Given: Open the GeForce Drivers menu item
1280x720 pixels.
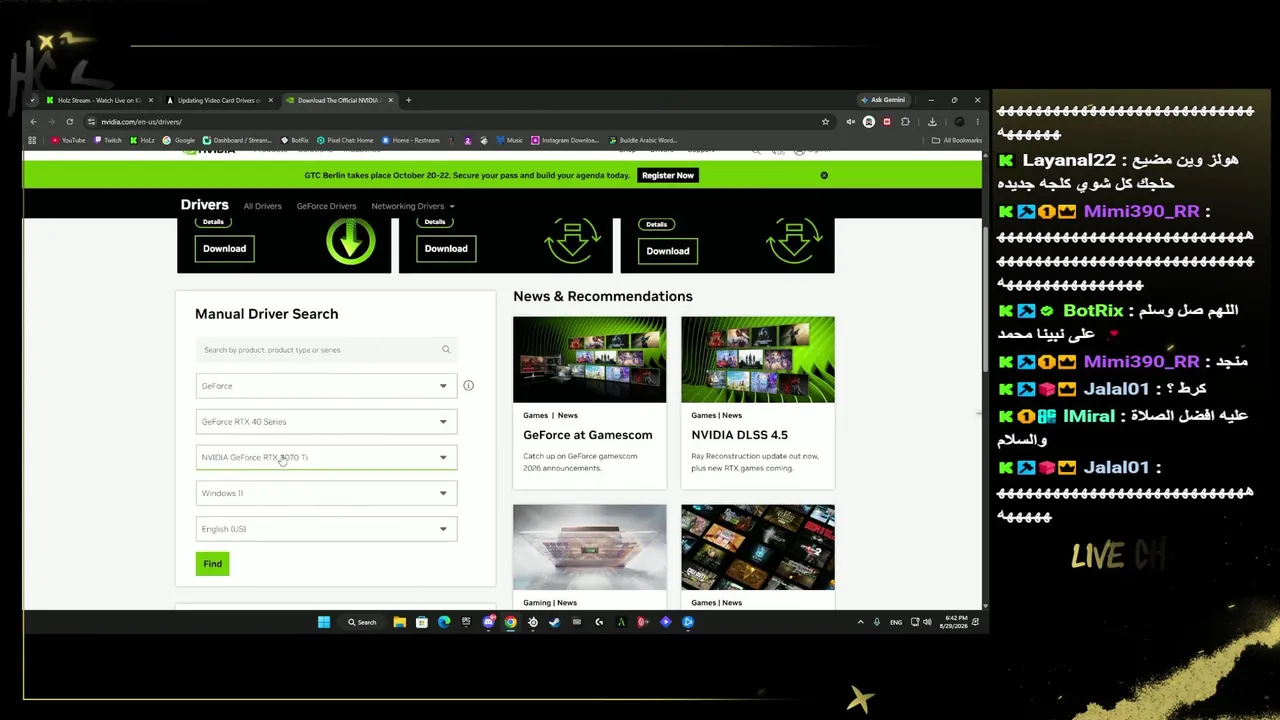Looking at the screenshot, I should (326, 206).
